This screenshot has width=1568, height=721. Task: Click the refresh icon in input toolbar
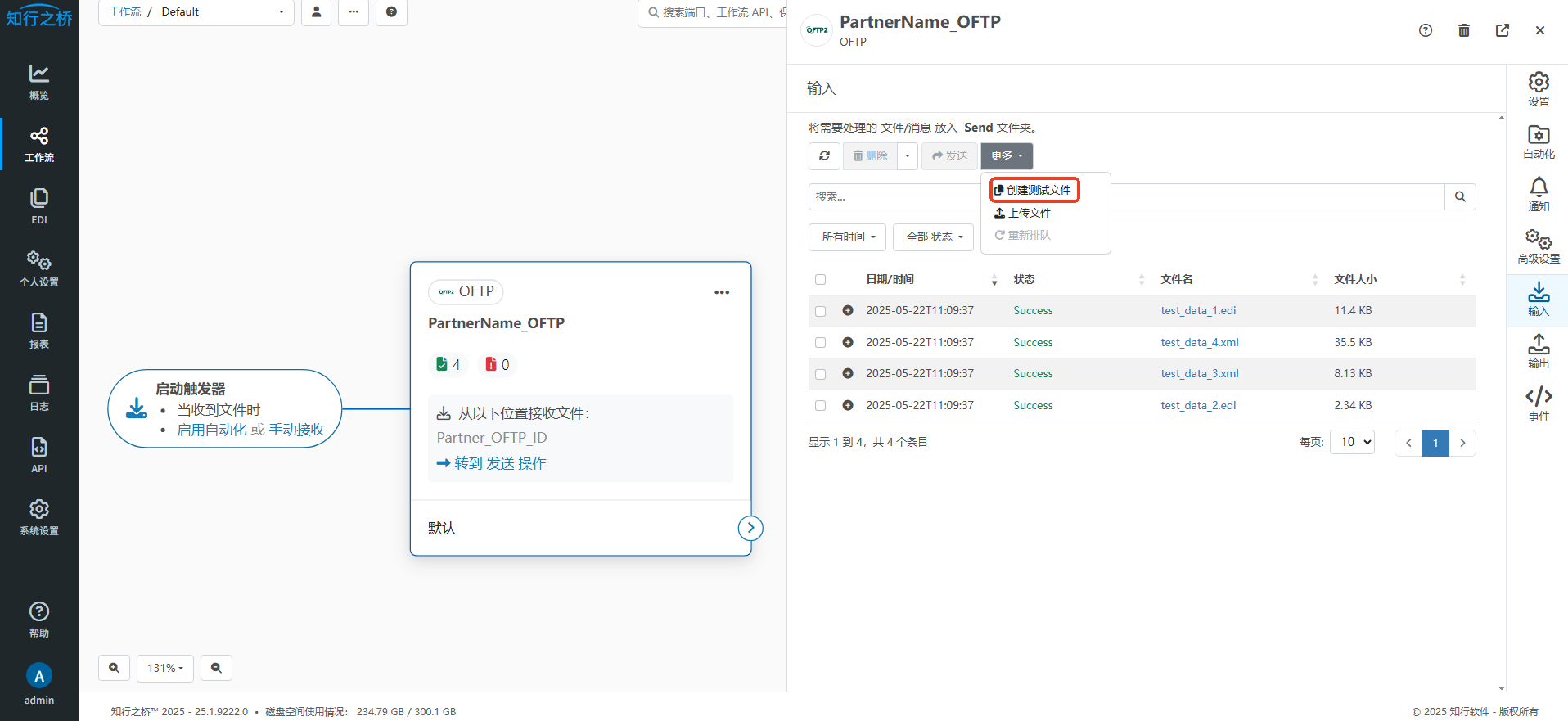pos(824,155)
